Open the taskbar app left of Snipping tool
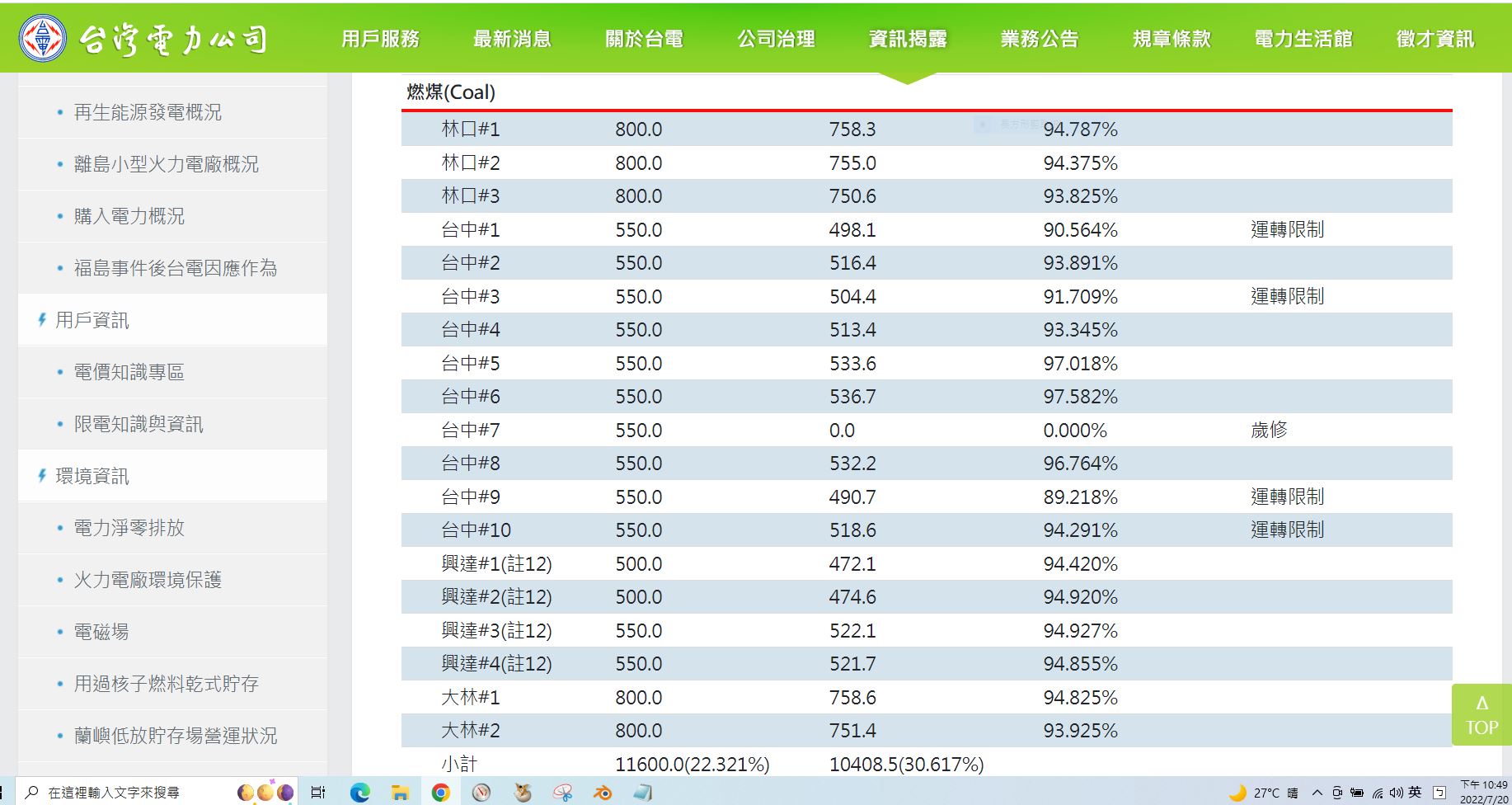Viewport: 1512px width, 805px height. coord(522,793)
